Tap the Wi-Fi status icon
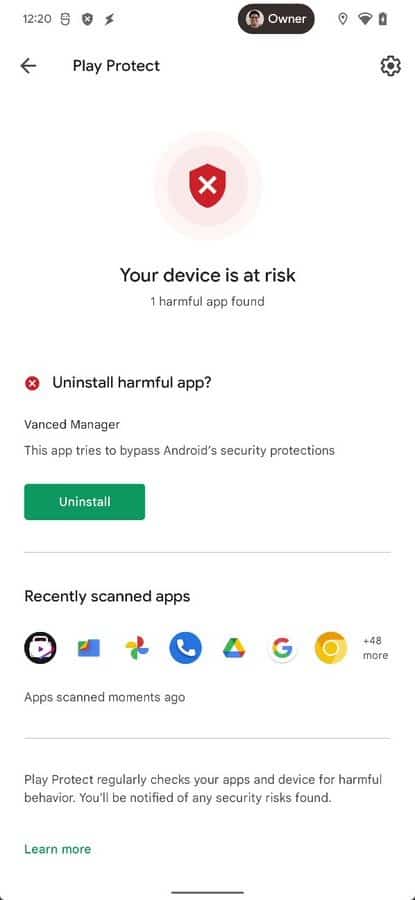Screen dimensions: 415x900 click(364, 19)
